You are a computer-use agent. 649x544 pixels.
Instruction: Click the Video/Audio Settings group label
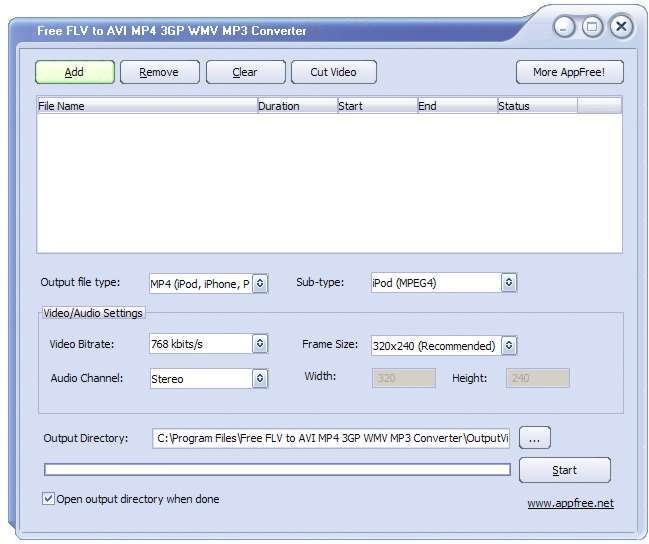[x=93, y=313]
